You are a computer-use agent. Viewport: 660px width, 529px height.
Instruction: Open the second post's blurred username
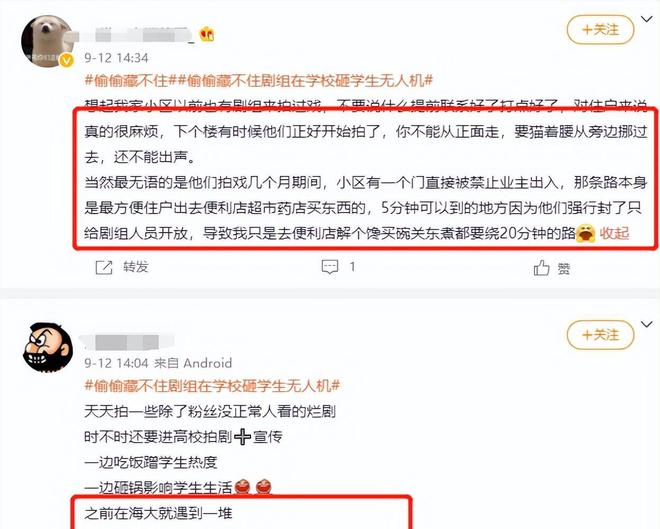126,342
